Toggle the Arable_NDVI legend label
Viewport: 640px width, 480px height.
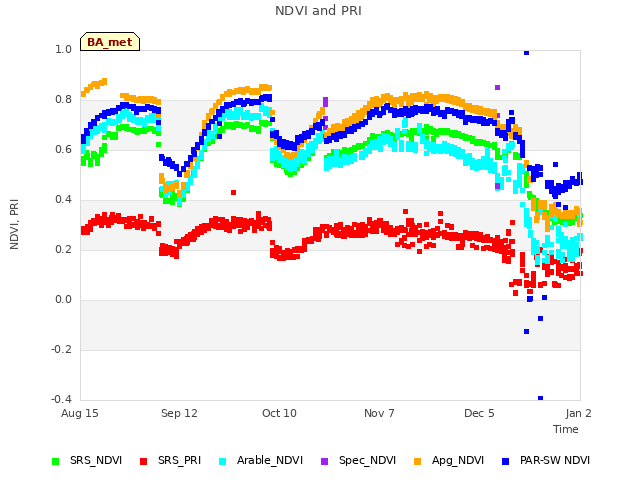(270, 460)
